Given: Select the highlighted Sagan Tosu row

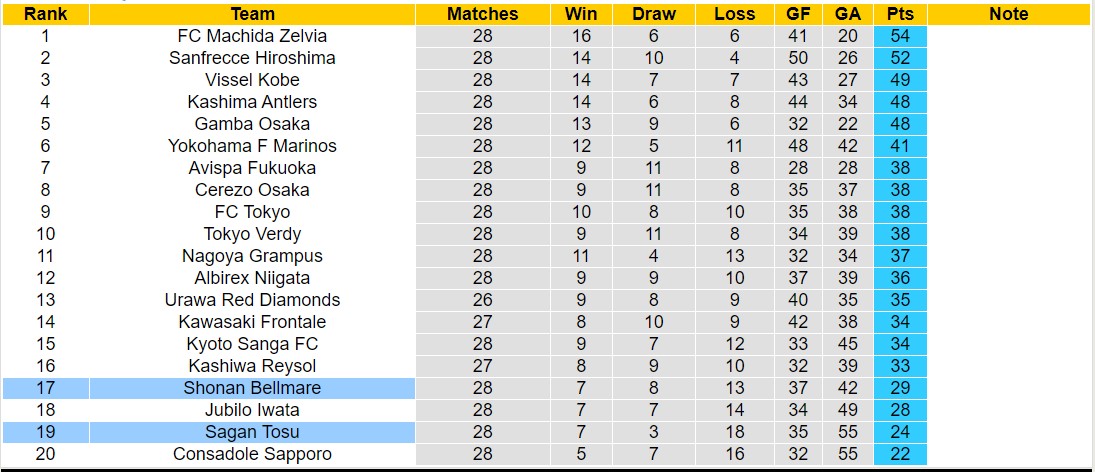Looking at the screenshot, I should tap(252, 432).
